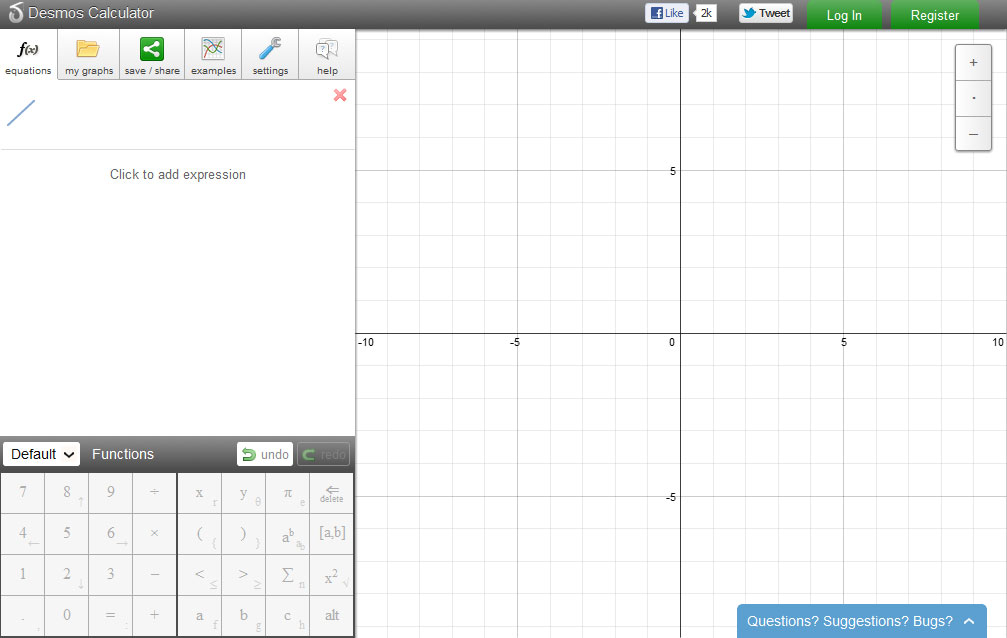Zoom in on graph with plus button

[973, 63]
